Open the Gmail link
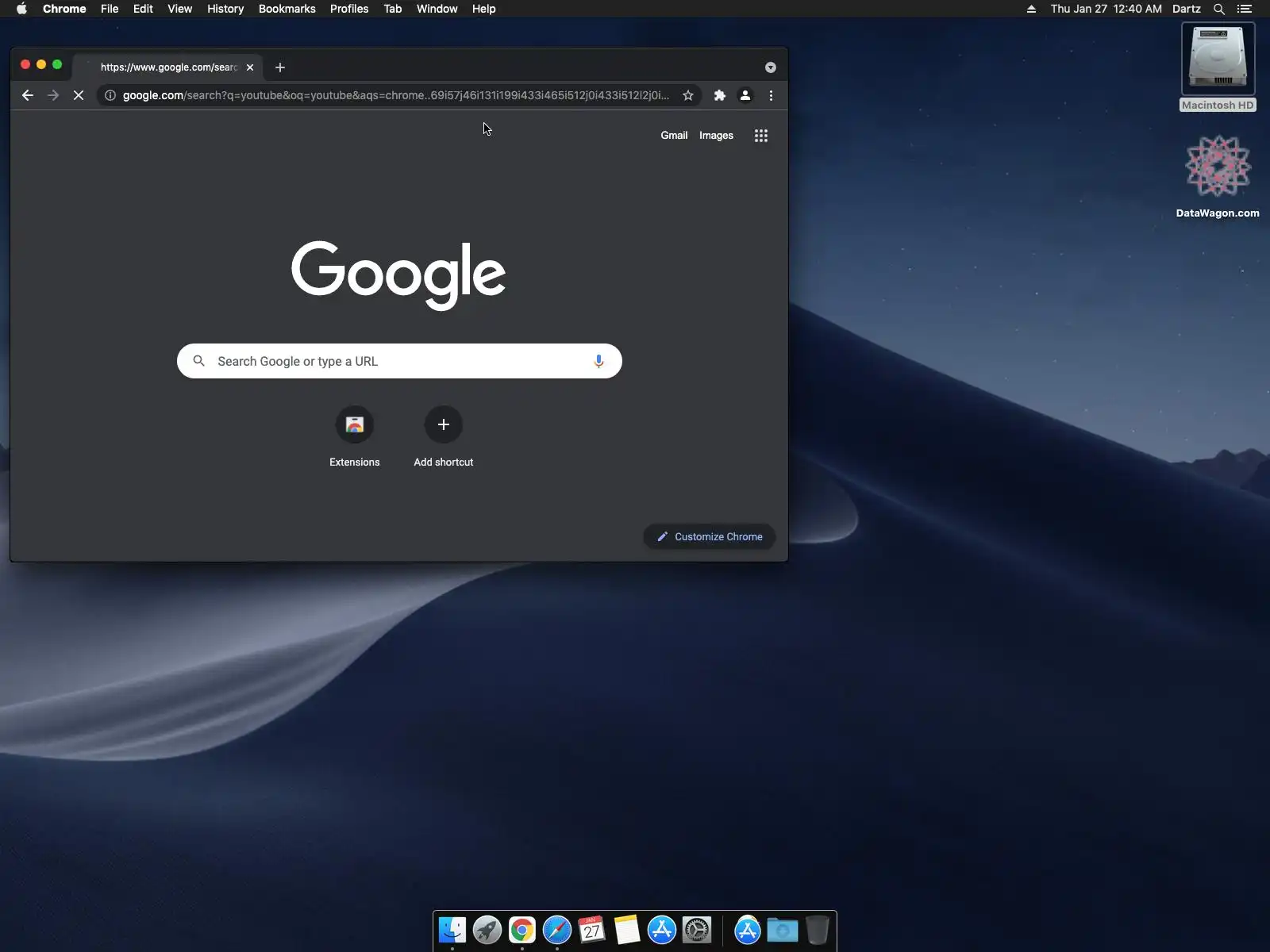The height and width of the screenshot is (952, 1270). pyautogui.click(x=674, y=136)
